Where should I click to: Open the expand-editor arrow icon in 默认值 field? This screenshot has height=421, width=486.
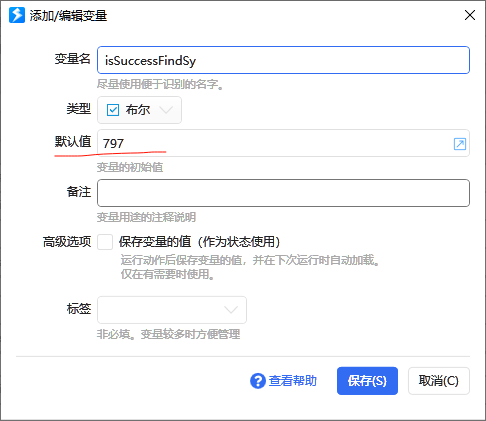460,144
